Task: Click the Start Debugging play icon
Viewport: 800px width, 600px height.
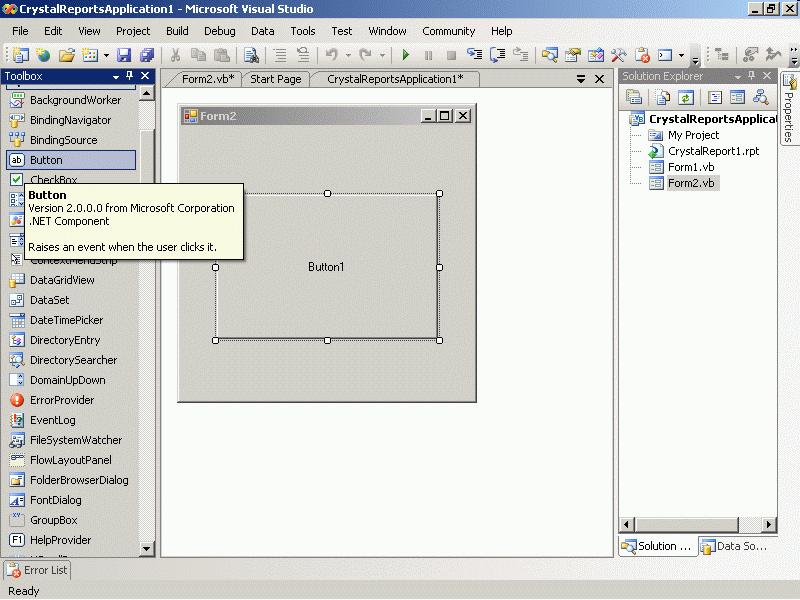Action: pos(406,55)
